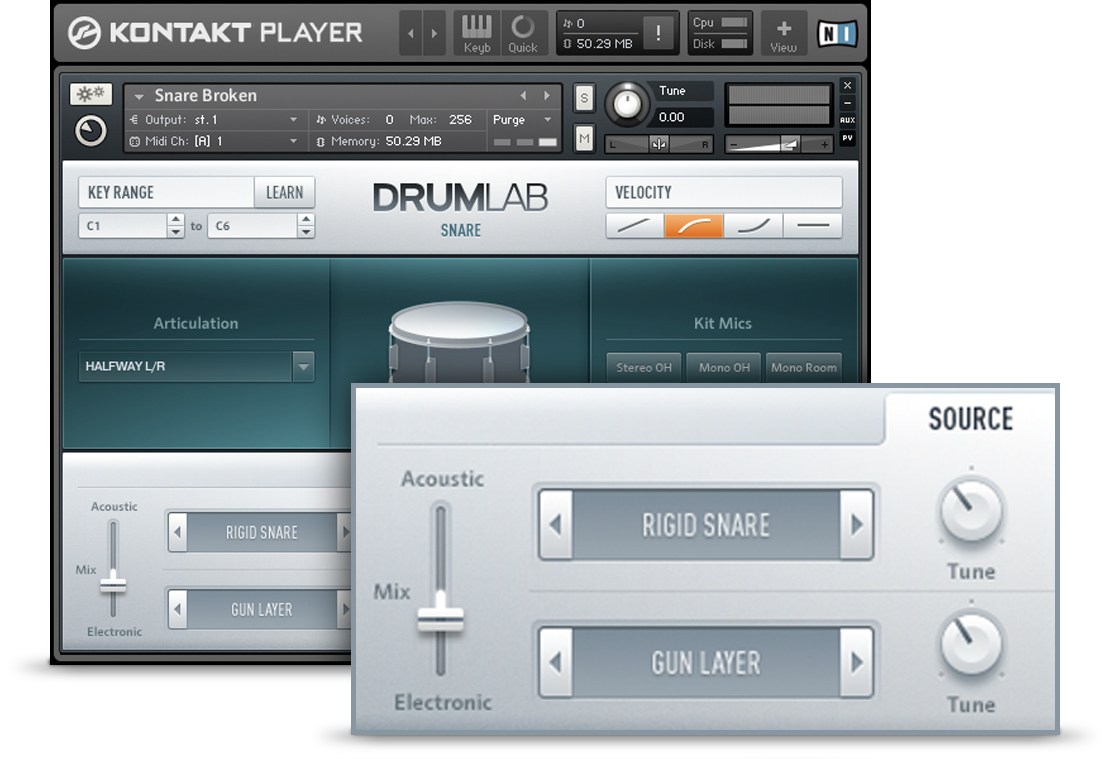
Task: Open the Quick load browser
Action: point(523,33)
